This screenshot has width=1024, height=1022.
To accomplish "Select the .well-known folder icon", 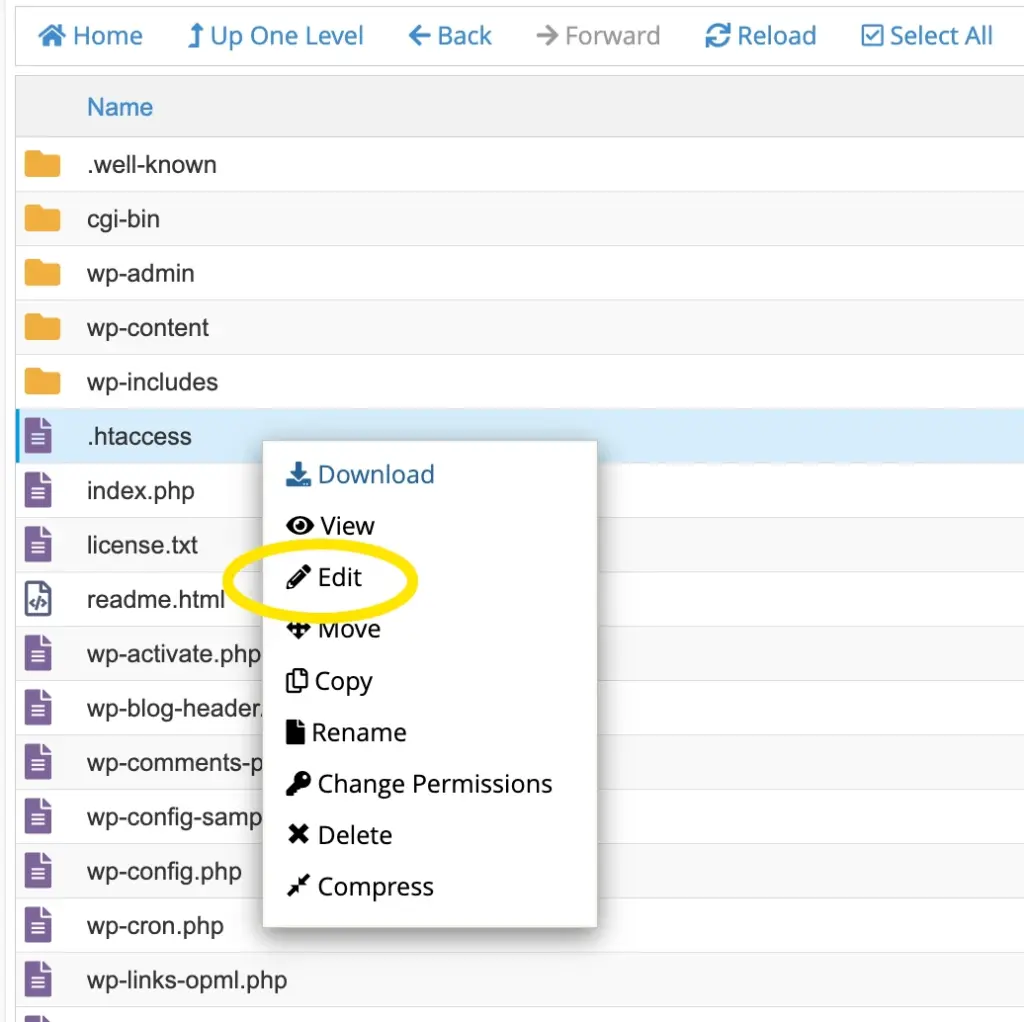I will 42,164.
